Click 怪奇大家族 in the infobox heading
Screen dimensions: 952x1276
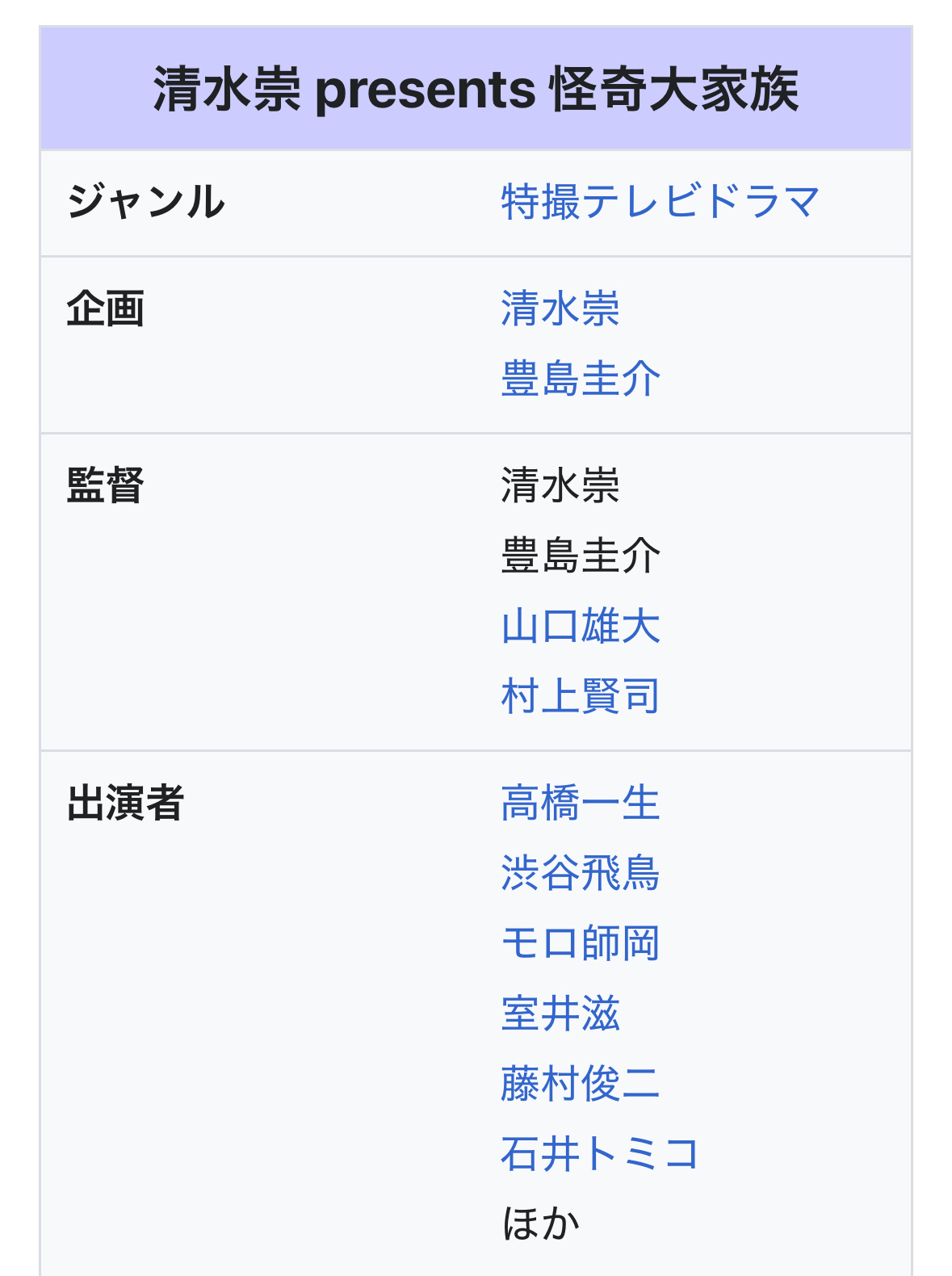point(673,89)
